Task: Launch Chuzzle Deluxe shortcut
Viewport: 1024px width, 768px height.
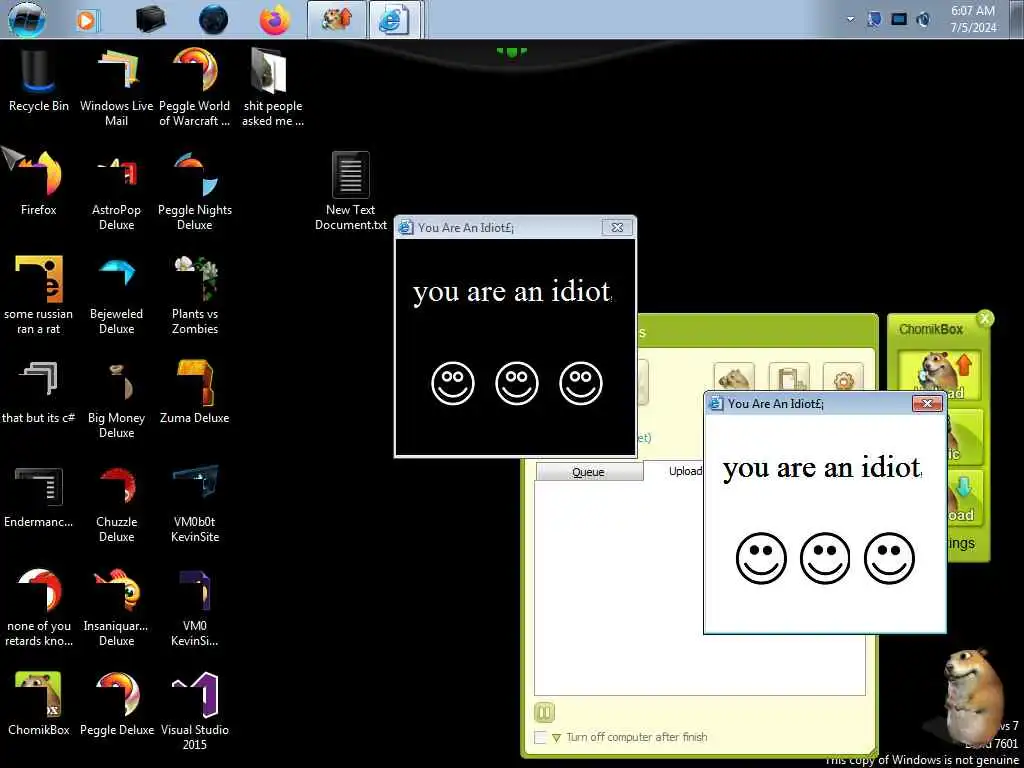Action: coord(116,504)
